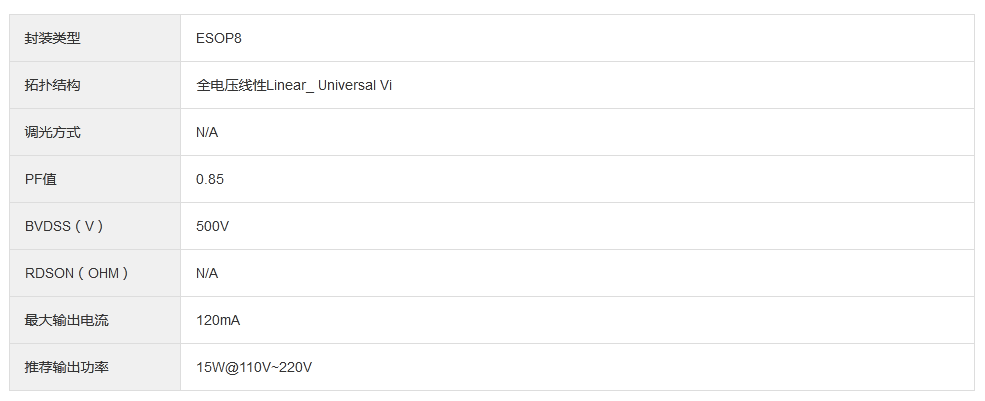The image size is (985, 401).
Task: Click the 全电压线性 Chinese text
Action: pyautogui.click(x=231, y=86)
